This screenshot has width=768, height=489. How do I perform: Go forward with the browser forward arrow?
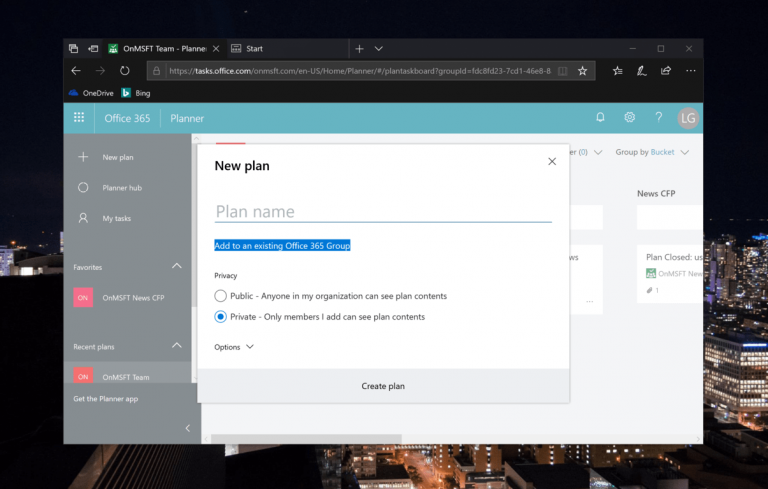[100, 71]
